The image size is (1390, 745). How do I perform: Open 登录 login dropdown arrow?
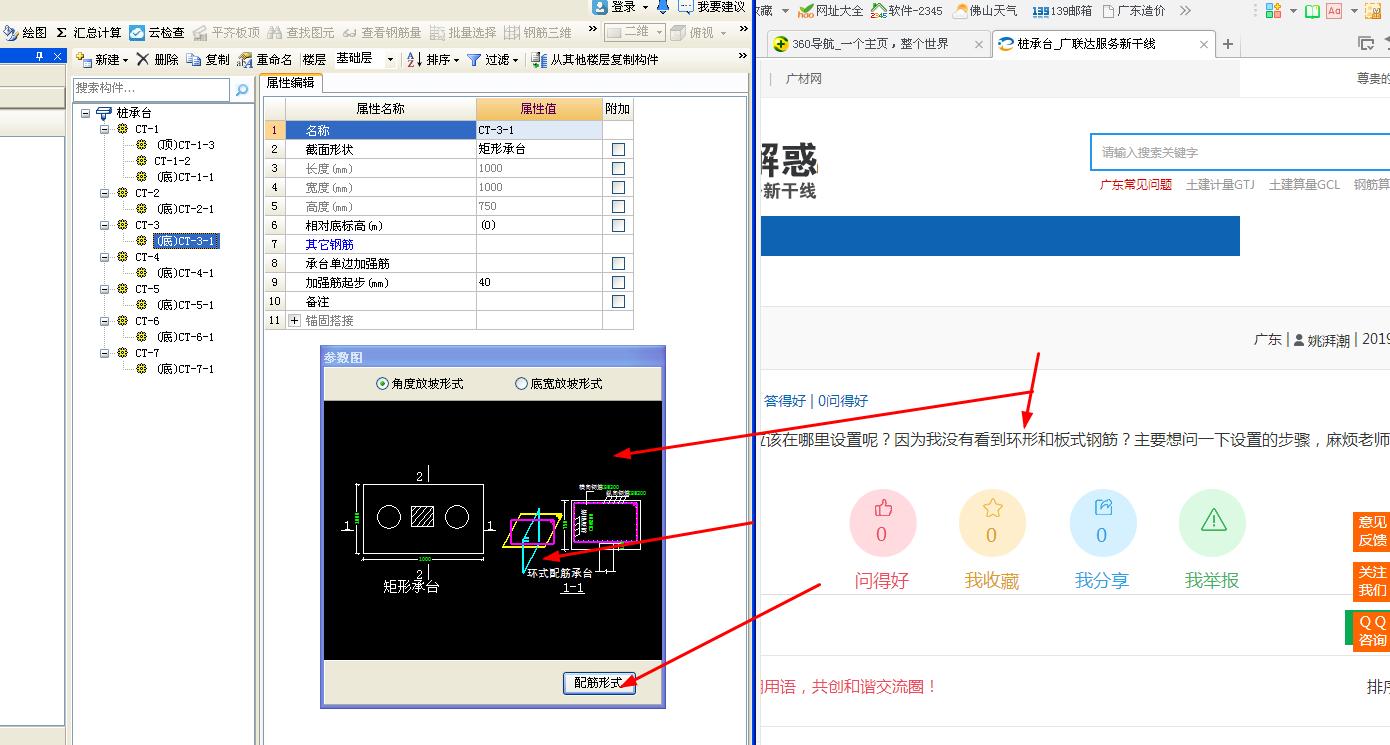pos(644,7)
